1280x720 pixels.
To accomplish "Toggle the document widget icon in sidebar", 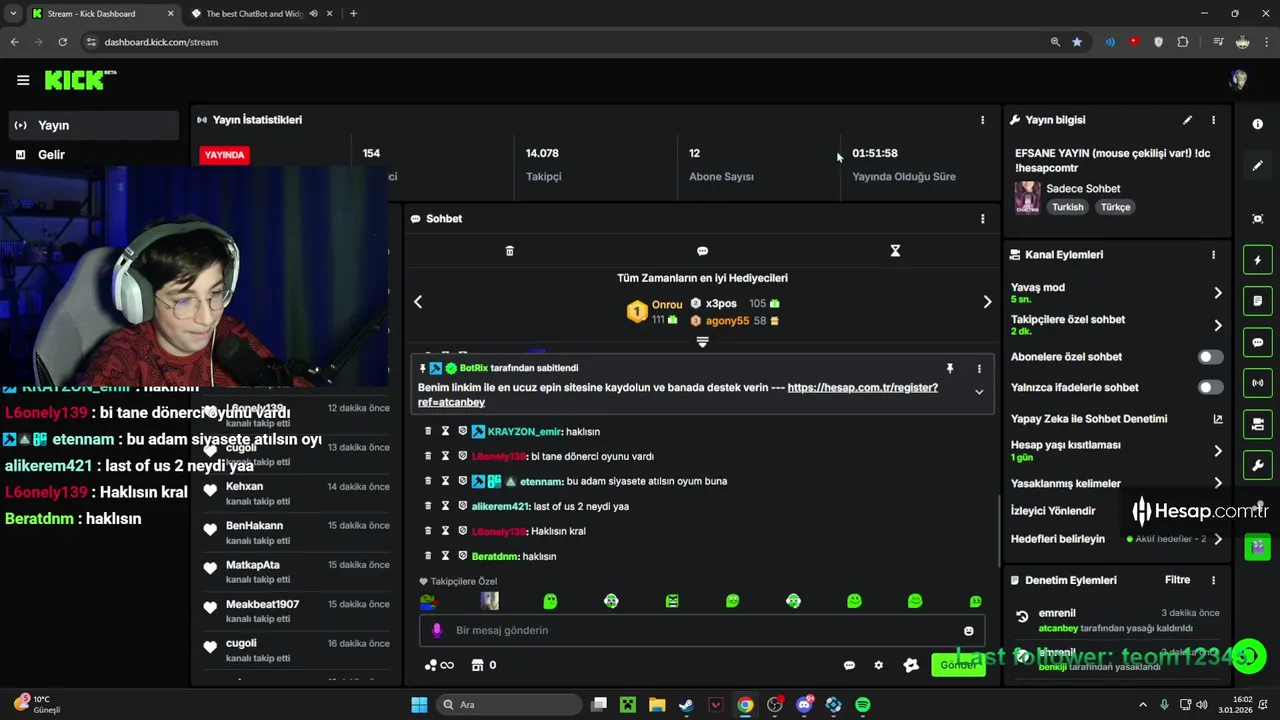I will point(1258,301).
